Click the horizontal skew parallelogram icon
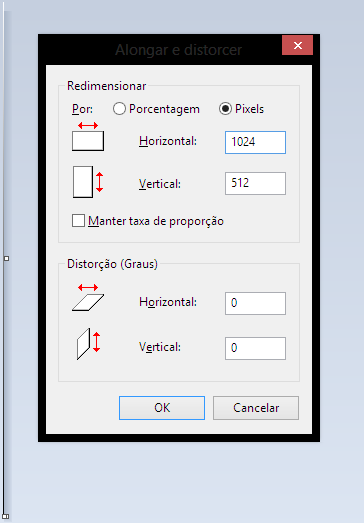The image size is (364, 523). tap(88, 298)
